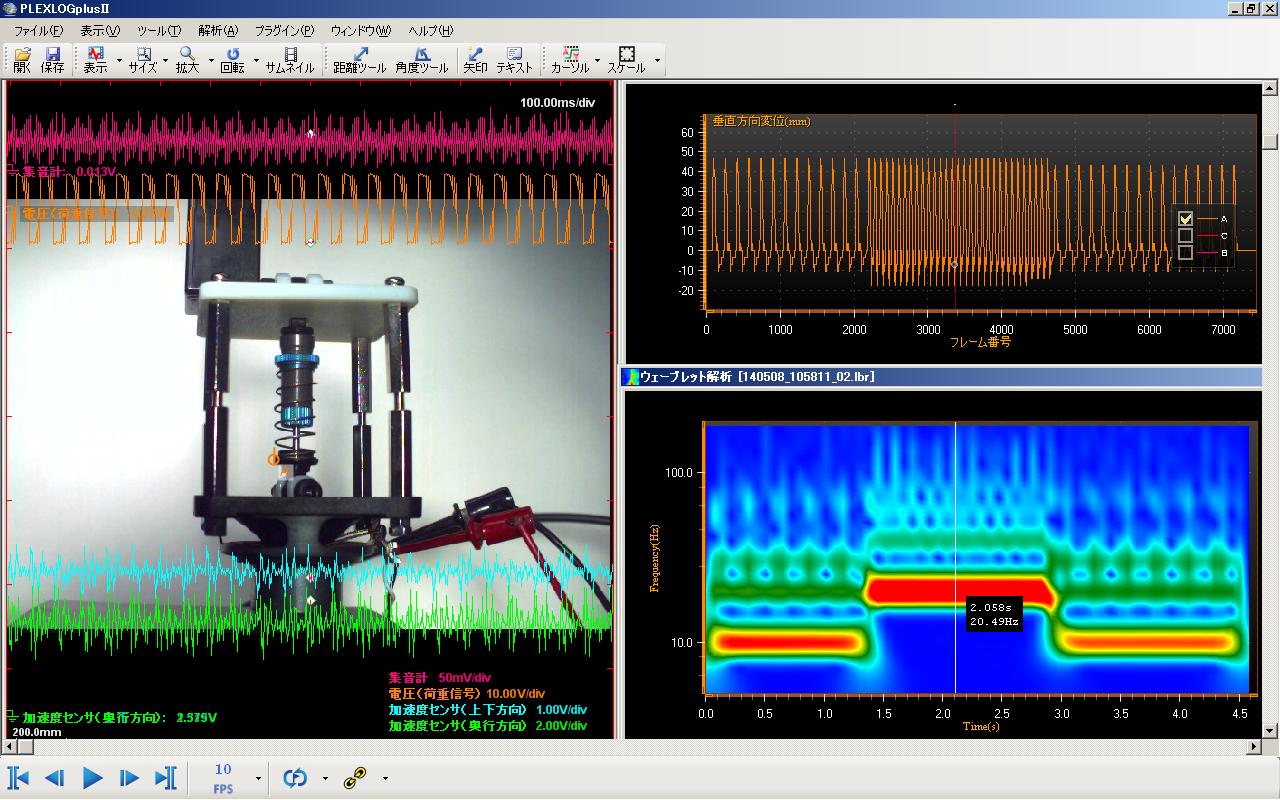Expand the スケール dropdown arrow
The height and width of the screenshot is (800, 1280).
[x=657, y=61]
